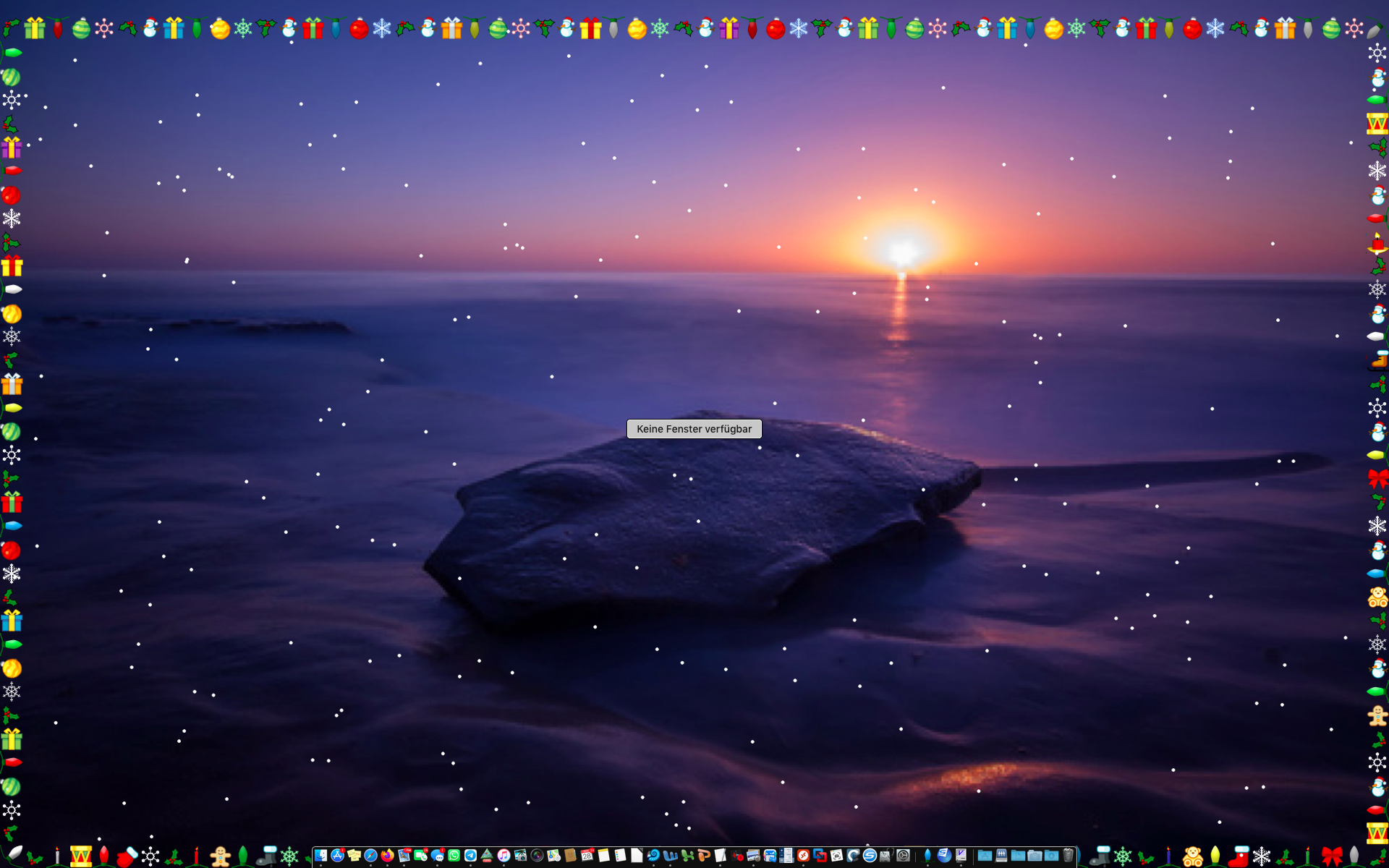Open the Downloads folder stack
This screenshot has width=1389, height=868.
click(x=1051, y=855)
